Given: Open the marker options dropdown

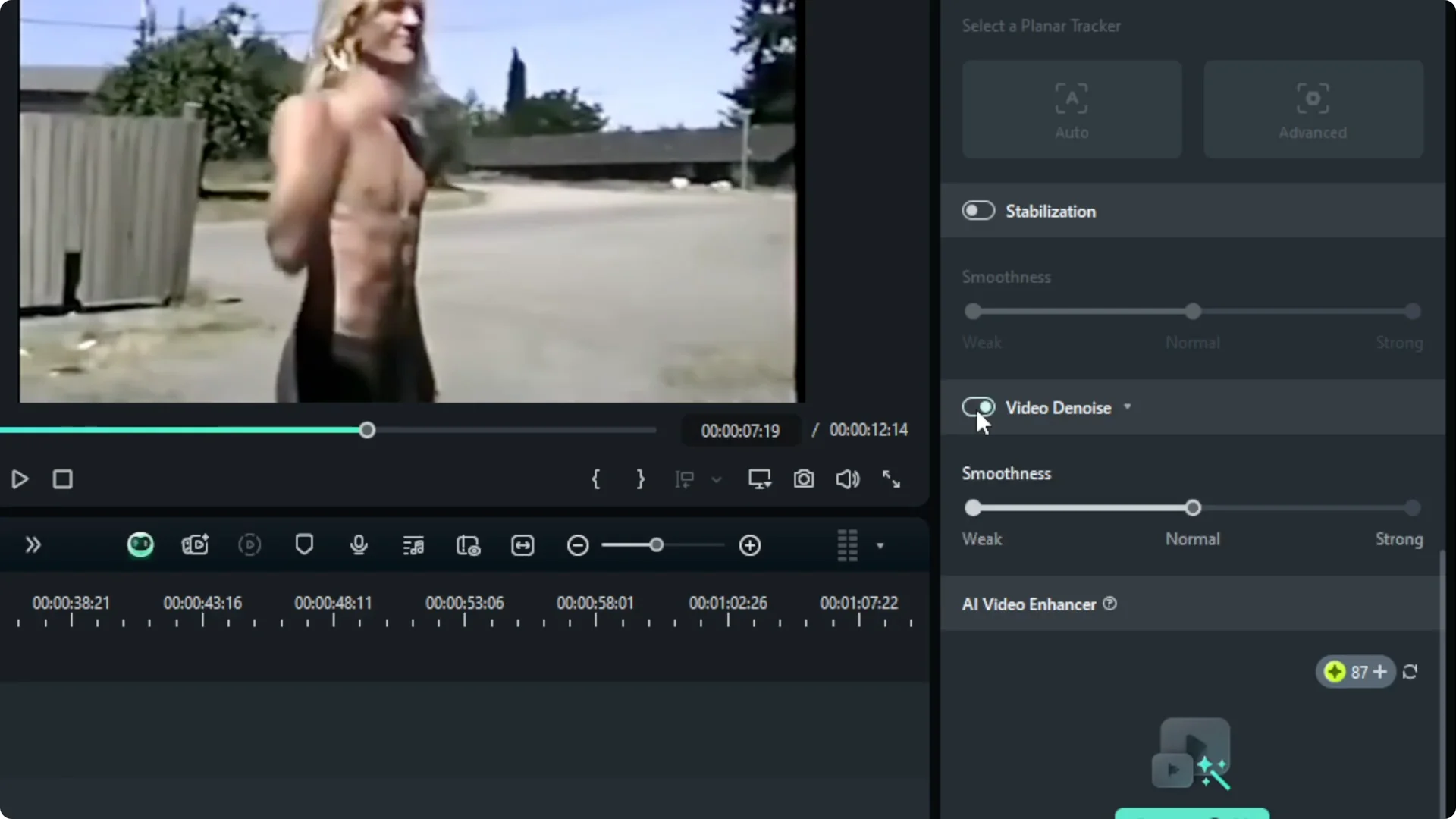Looking at the screenshot, I should pos(717,480).
